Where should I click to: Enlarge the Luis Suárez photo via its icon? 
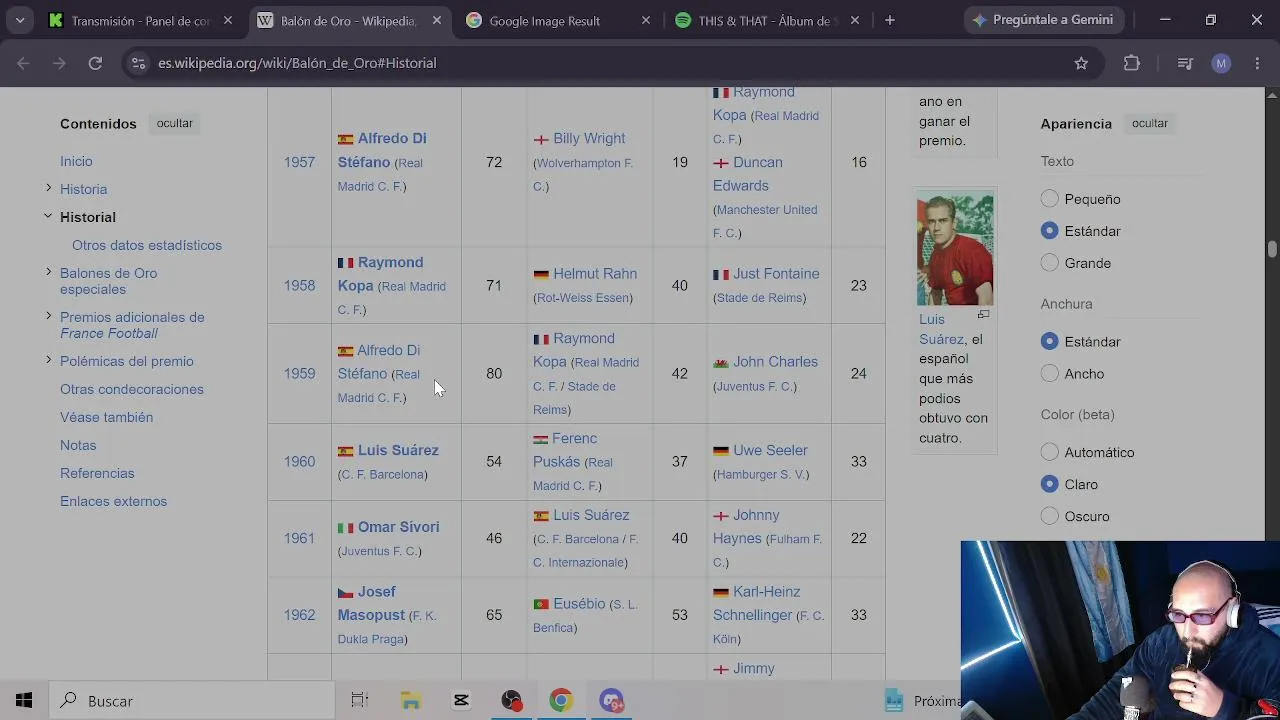point(983,314)
